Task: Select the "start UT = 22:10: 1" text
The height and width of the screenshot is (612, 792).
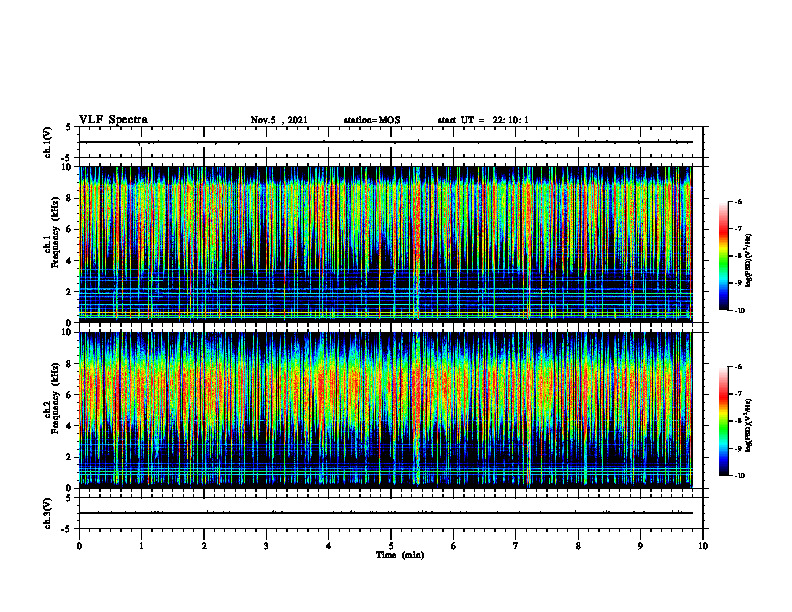Action: pyautogui.click(x=483, y=120)
